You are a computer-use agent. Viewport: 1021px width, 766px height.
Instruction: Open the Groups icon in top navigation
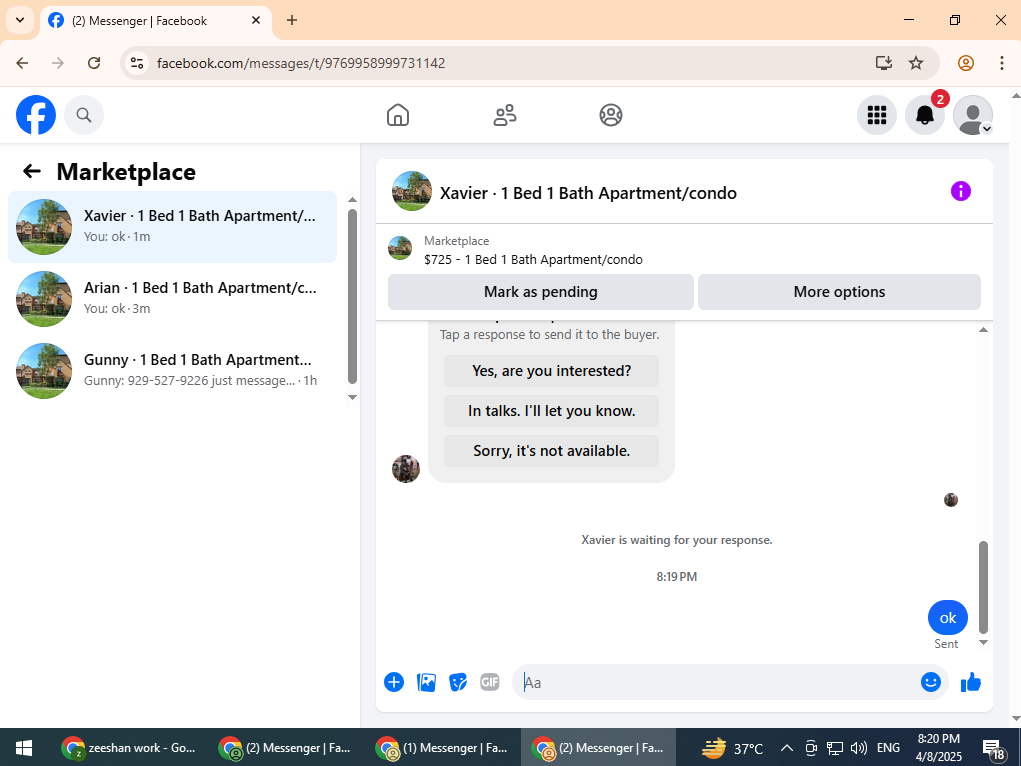point(611,115)
